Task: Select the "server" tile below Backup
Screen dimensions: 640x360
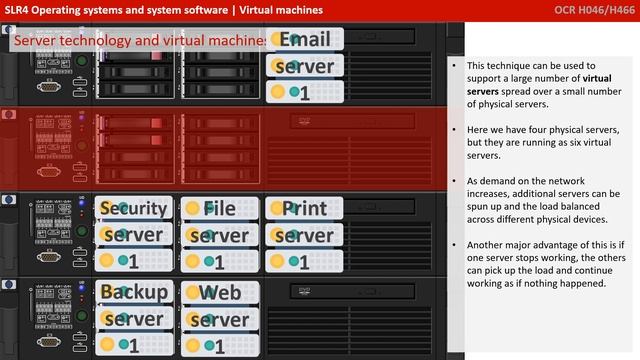Action: pos(134,319)
